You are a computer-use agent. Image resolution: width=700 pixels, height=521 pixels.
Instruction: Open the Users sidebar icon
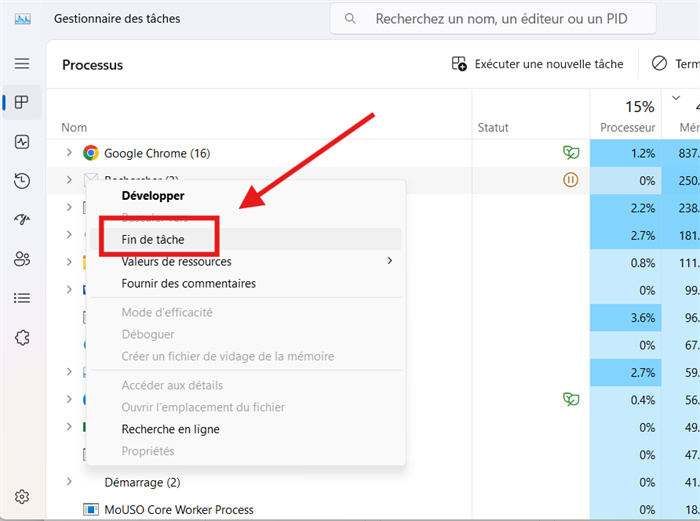pyautogui.click(x=22, y=259)
